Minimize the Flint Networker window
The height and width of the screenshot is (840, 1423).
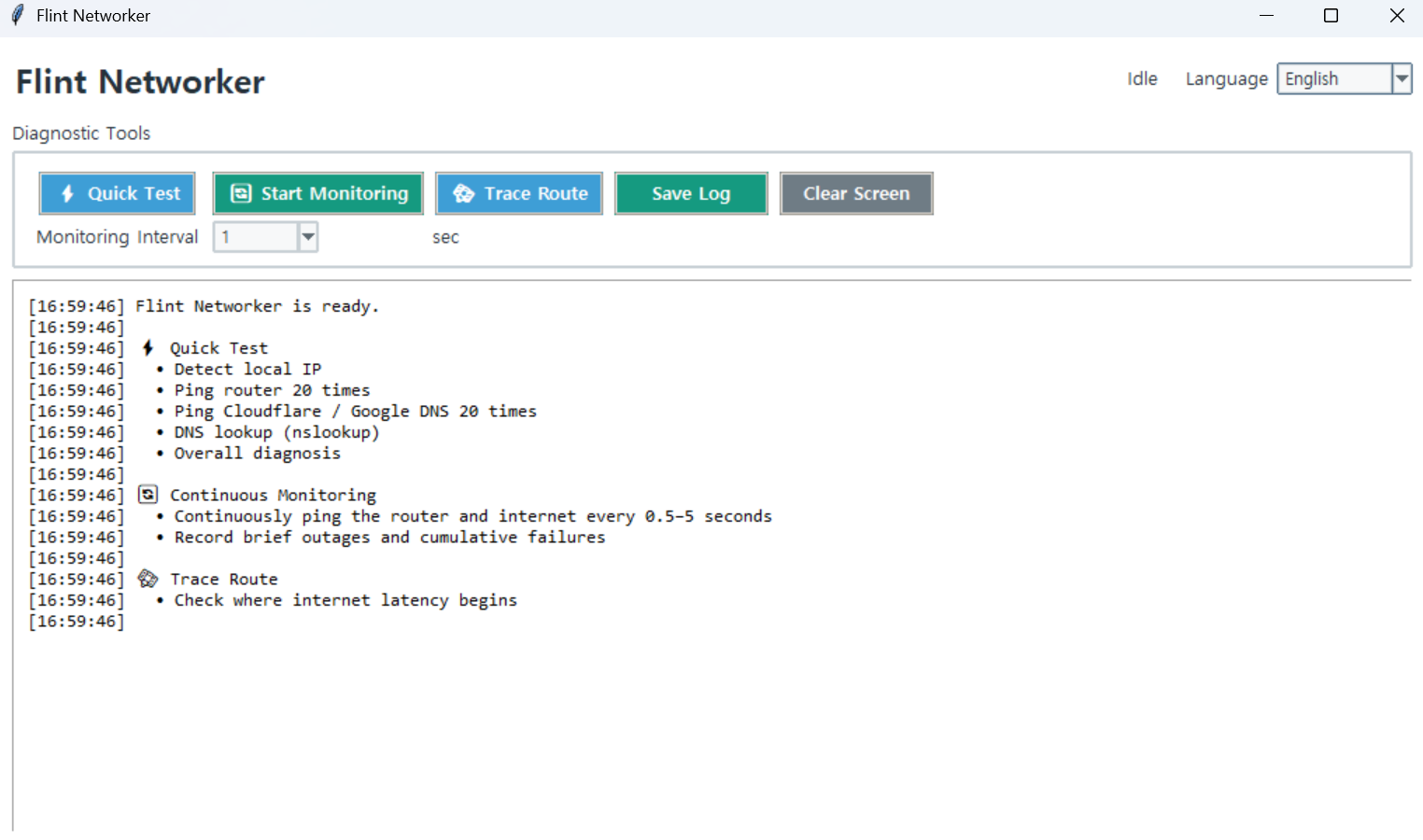point(1266,16)
